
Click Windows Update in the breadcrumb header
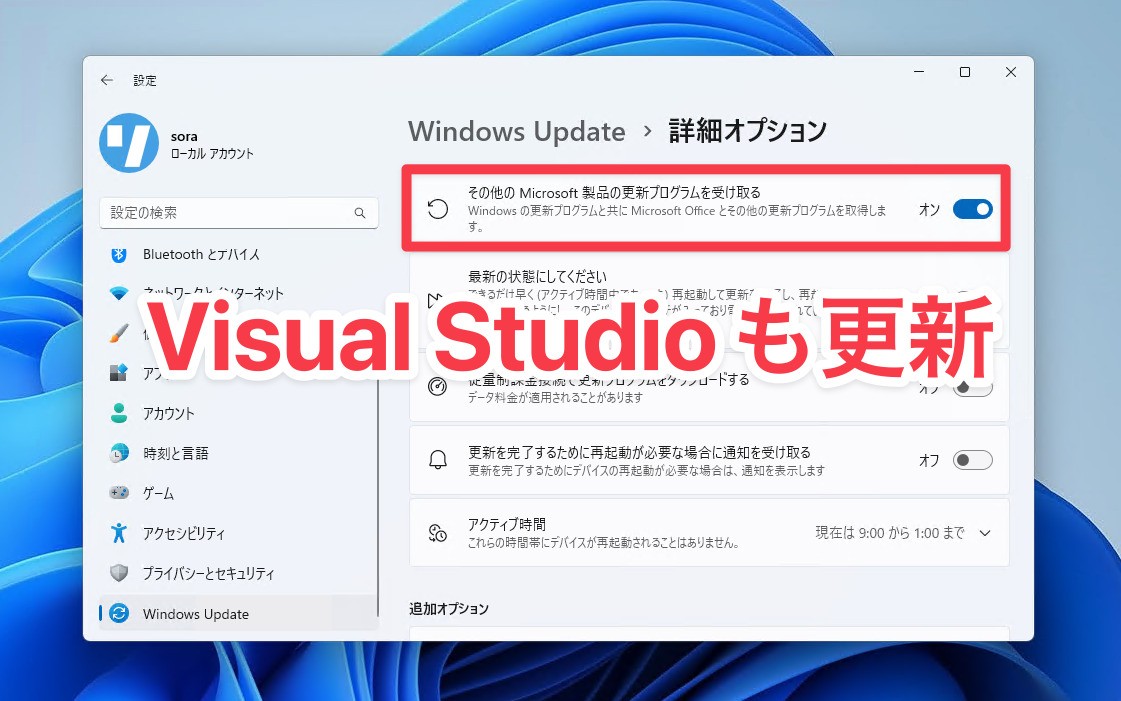516,131
